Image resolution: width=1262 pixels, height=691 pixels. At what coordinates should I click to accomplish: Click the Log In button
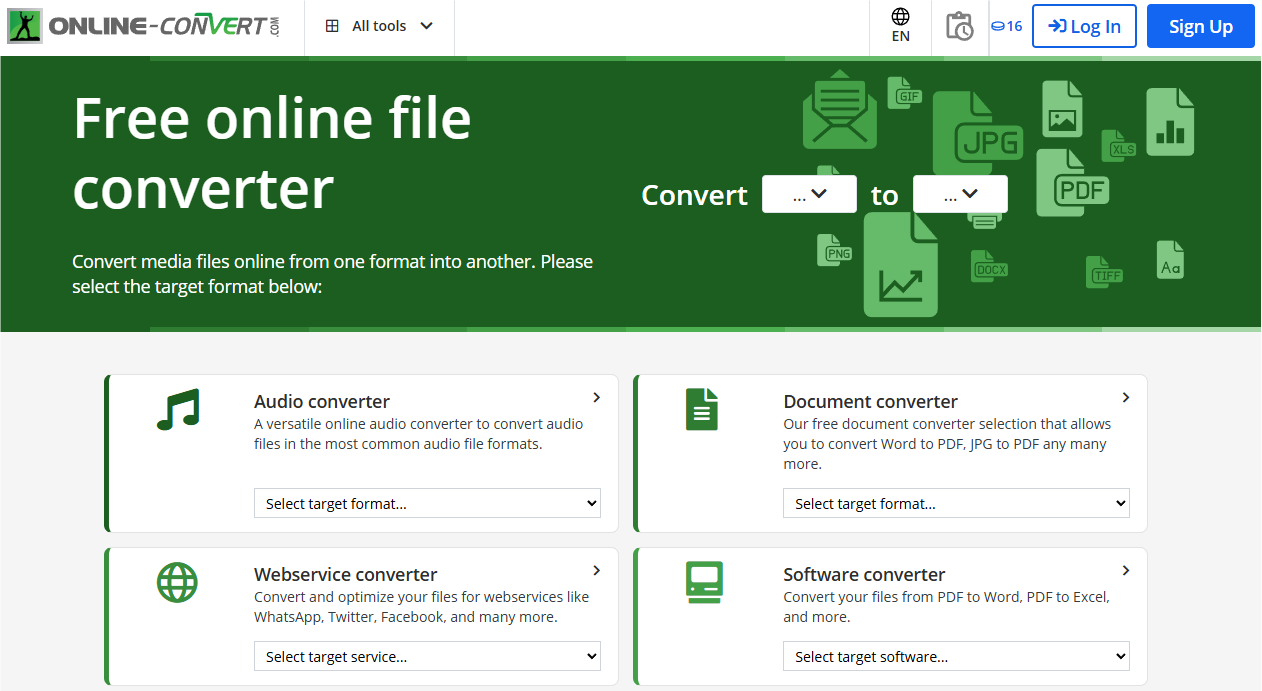(1084, 26)
